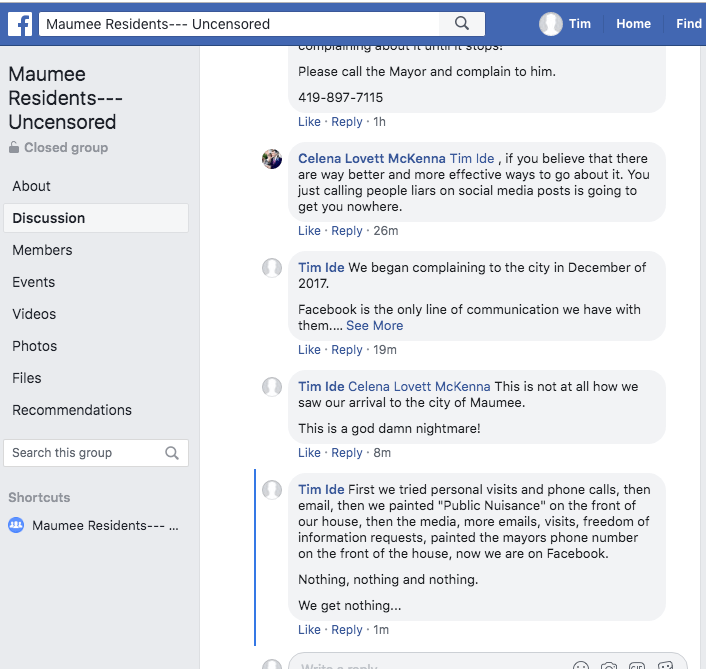Click the GIF icon in the reply box
706x669 pixels.
point(637,664)
